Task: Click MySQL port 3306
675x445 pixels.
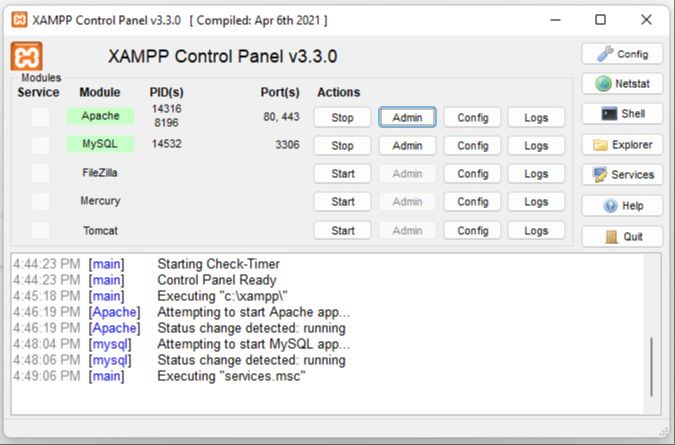Action: point(287,145)
